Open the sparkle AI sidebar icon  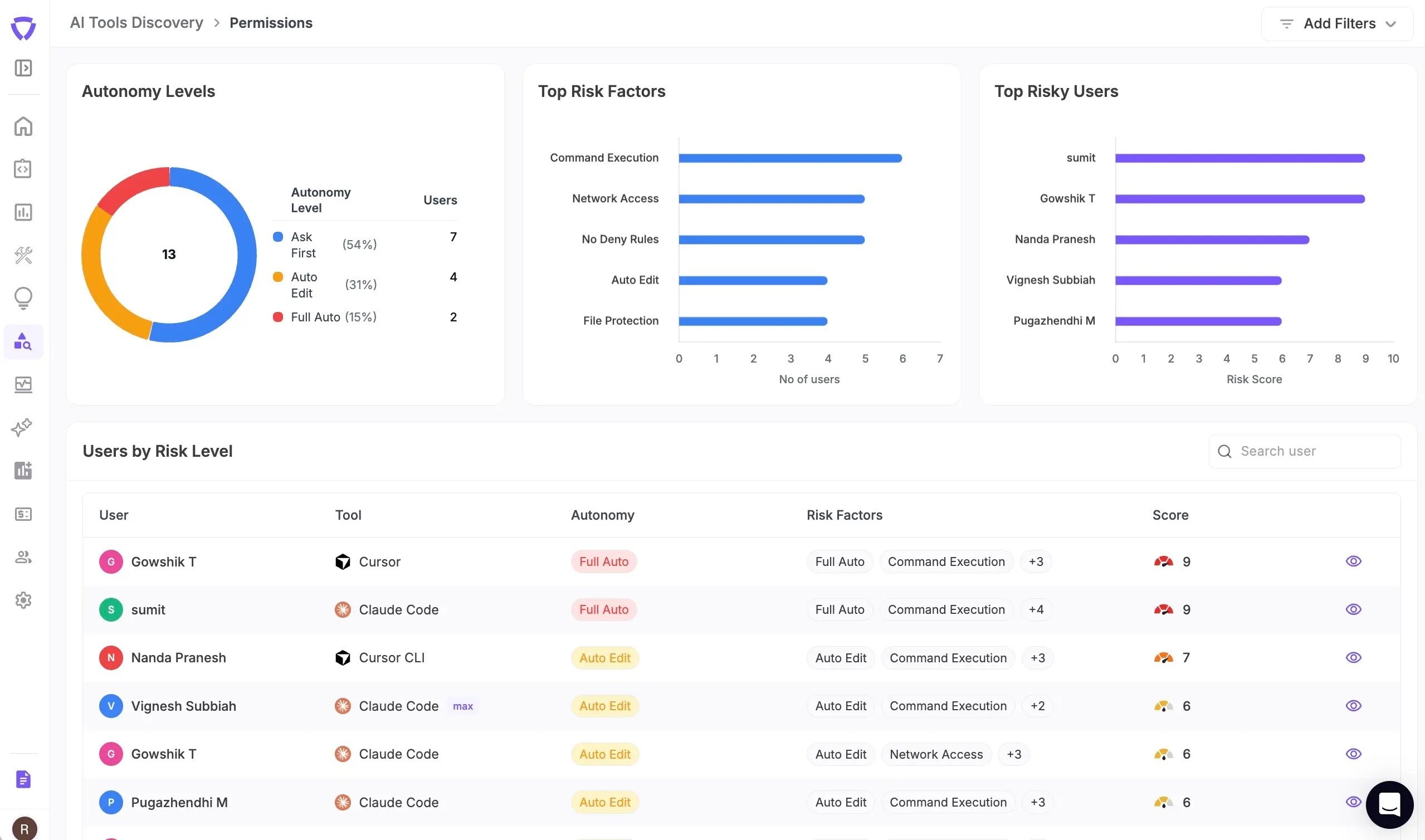click(x=22, y=427)
